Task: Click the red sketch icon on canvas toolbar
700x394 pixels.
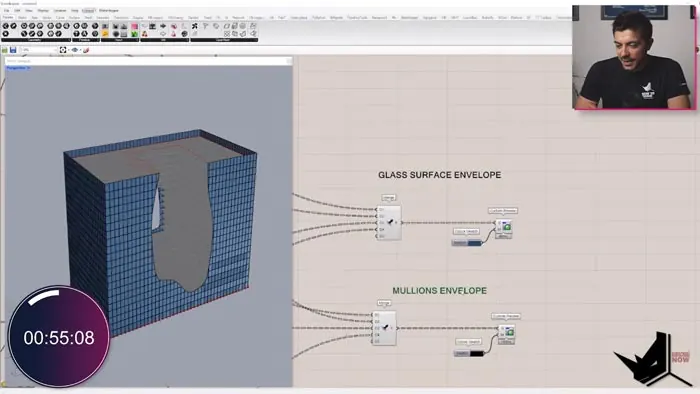Action: (x=86, y=50)
